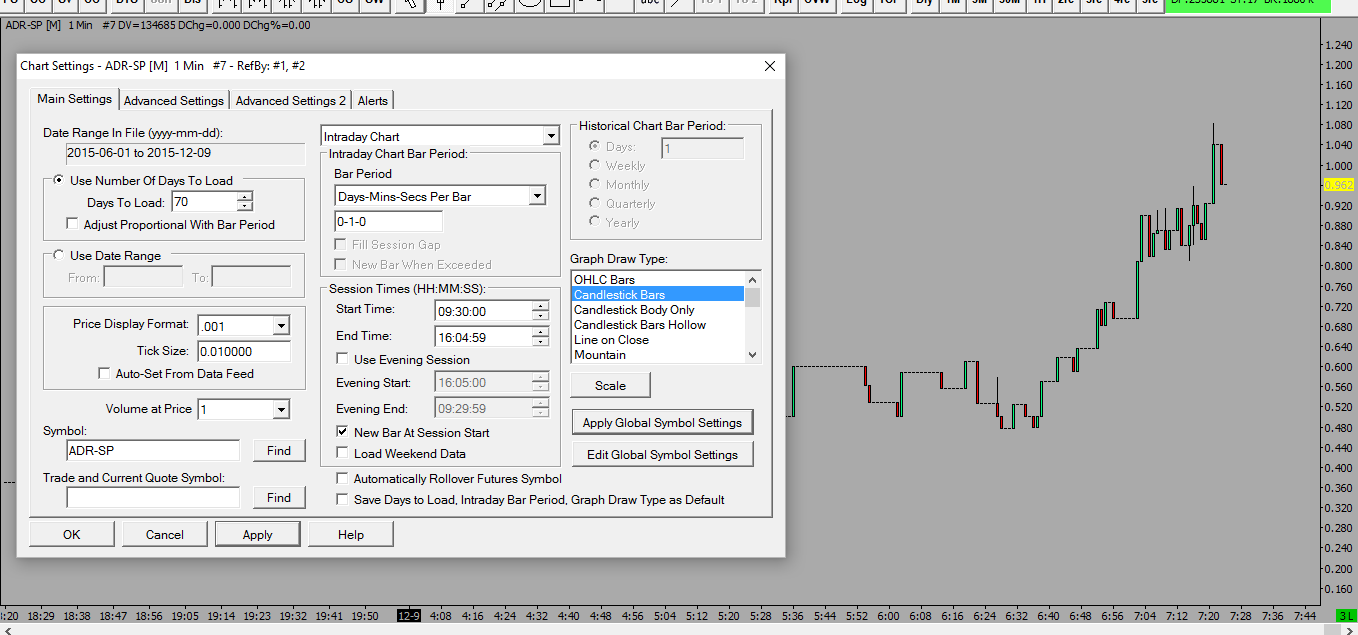Open Help for Chart Settings

click(x=351, y=534)
